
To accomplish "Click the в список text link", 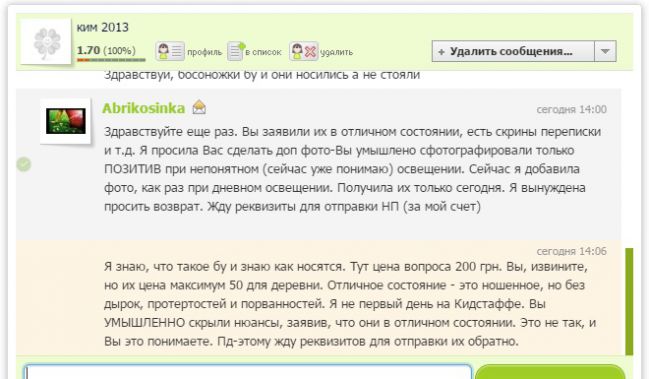I will point(263,53).
